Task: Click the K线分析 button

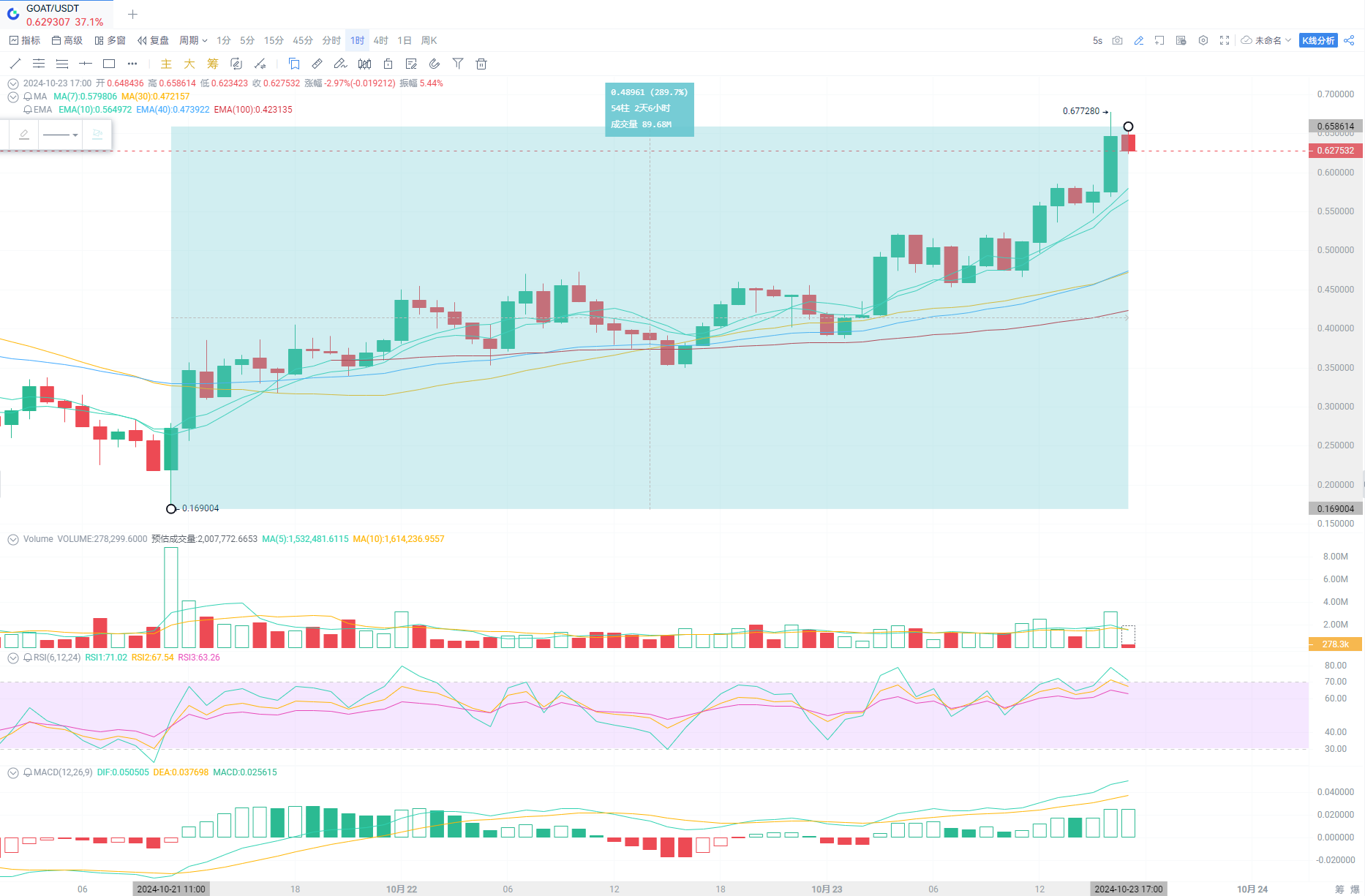Action: pos(1318,40)
